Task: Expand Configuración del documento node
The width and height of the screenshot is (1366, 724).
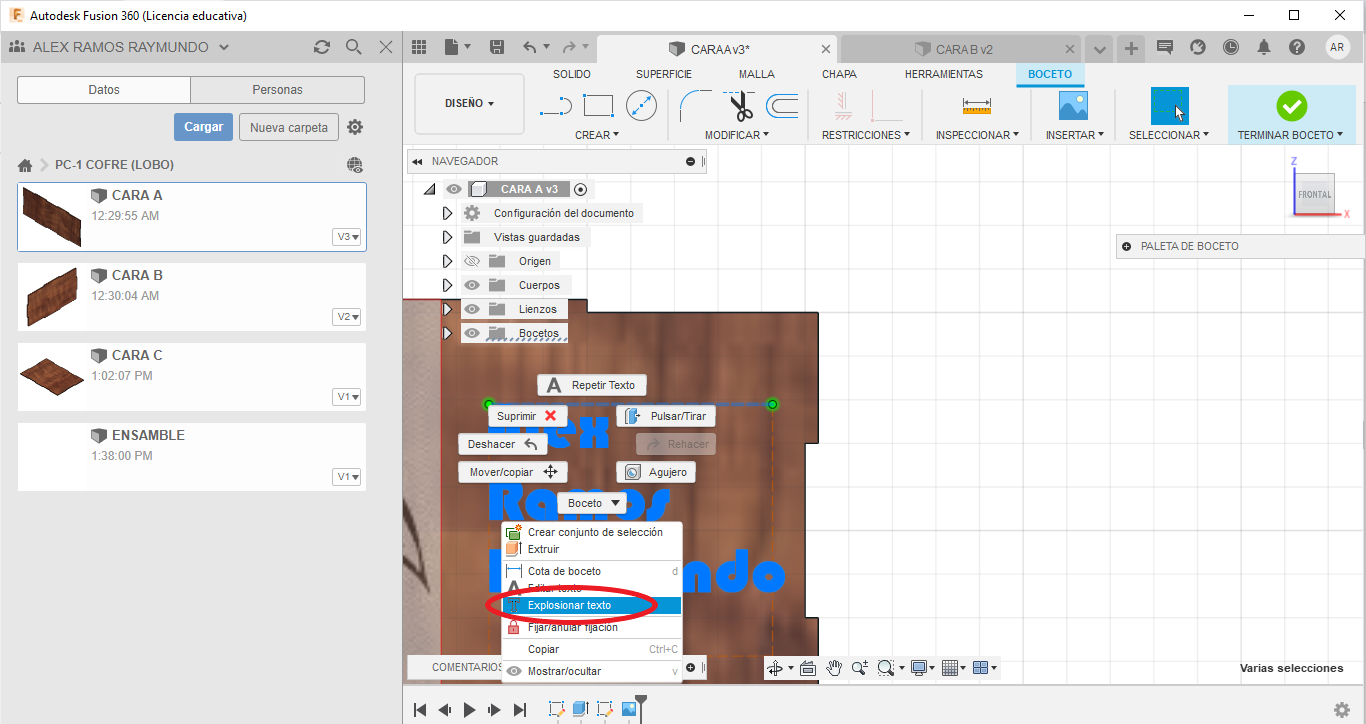Action: click(447, 213)
